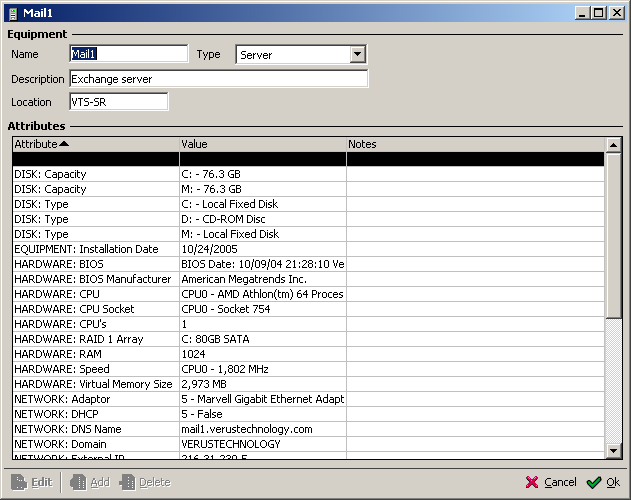The height and width of the screenshot is (500, 631).
Task: Click the Description field with Exchange server
Action: point(218,78)
